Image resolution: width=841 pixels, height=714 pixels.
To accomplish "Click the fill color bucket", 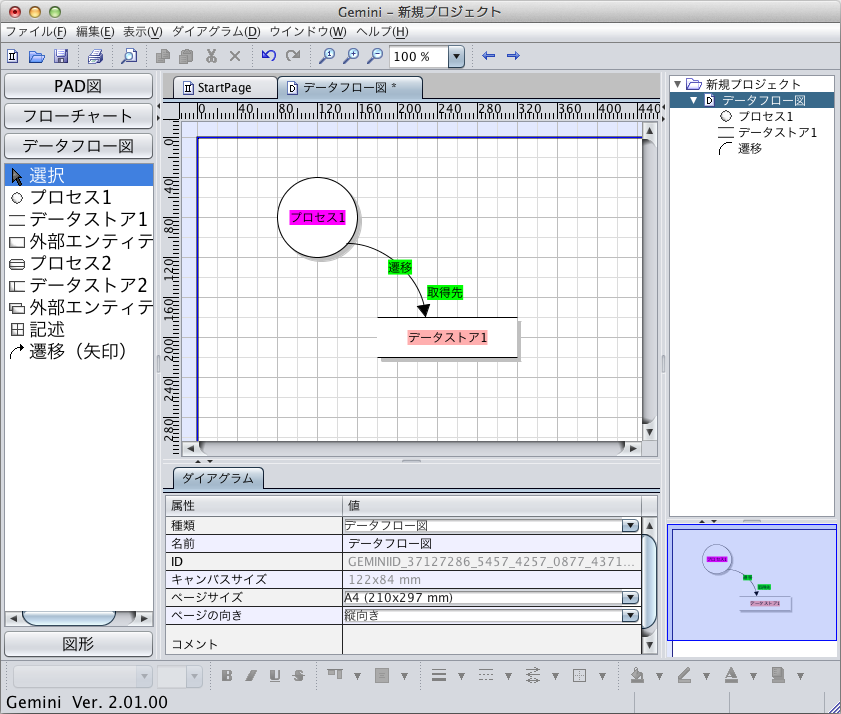I will pyautogui.click(x=637, y=675).
